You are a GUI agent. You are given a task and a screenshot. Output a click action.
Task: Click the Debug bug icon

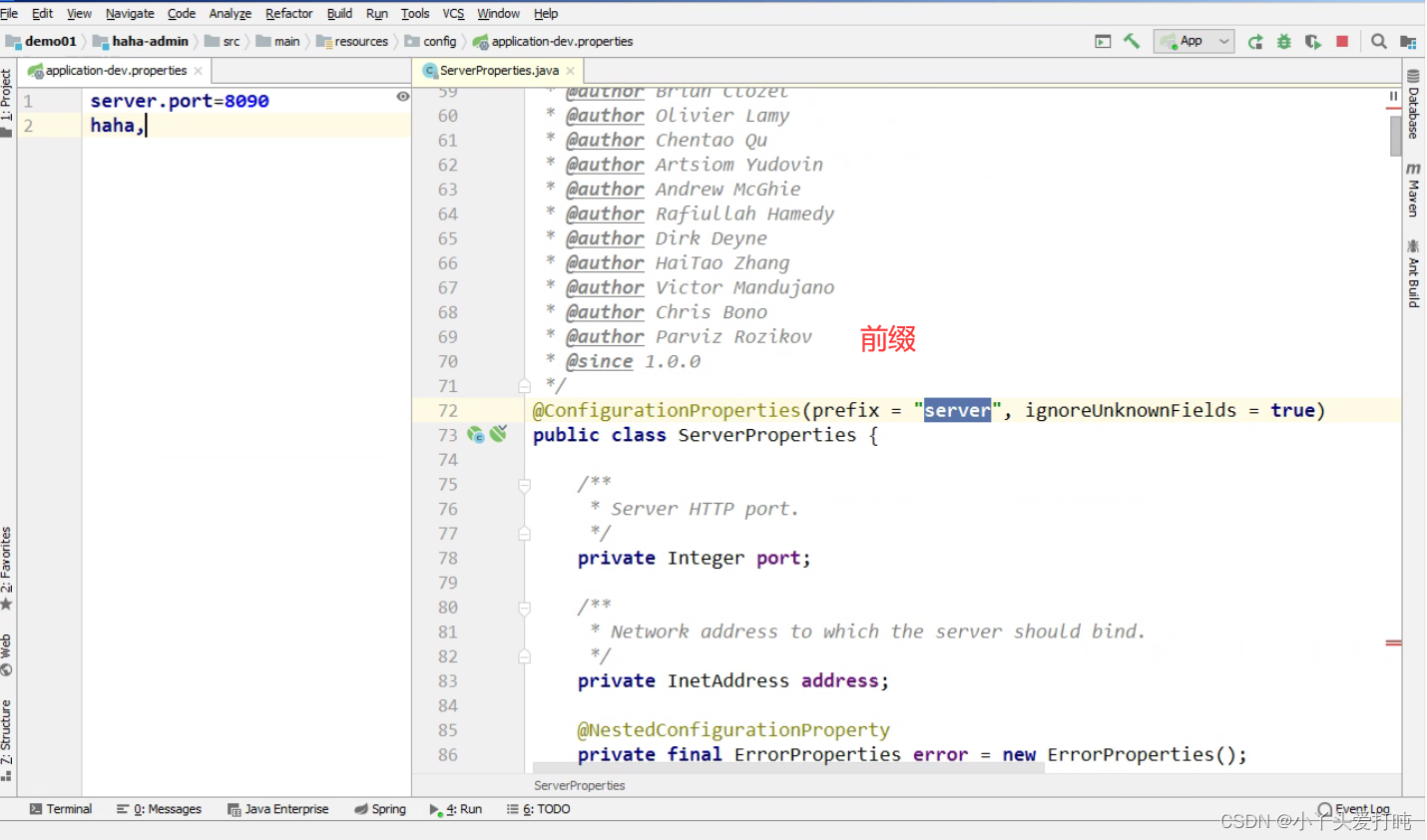pyautogui.click(x=1284, y=41)
